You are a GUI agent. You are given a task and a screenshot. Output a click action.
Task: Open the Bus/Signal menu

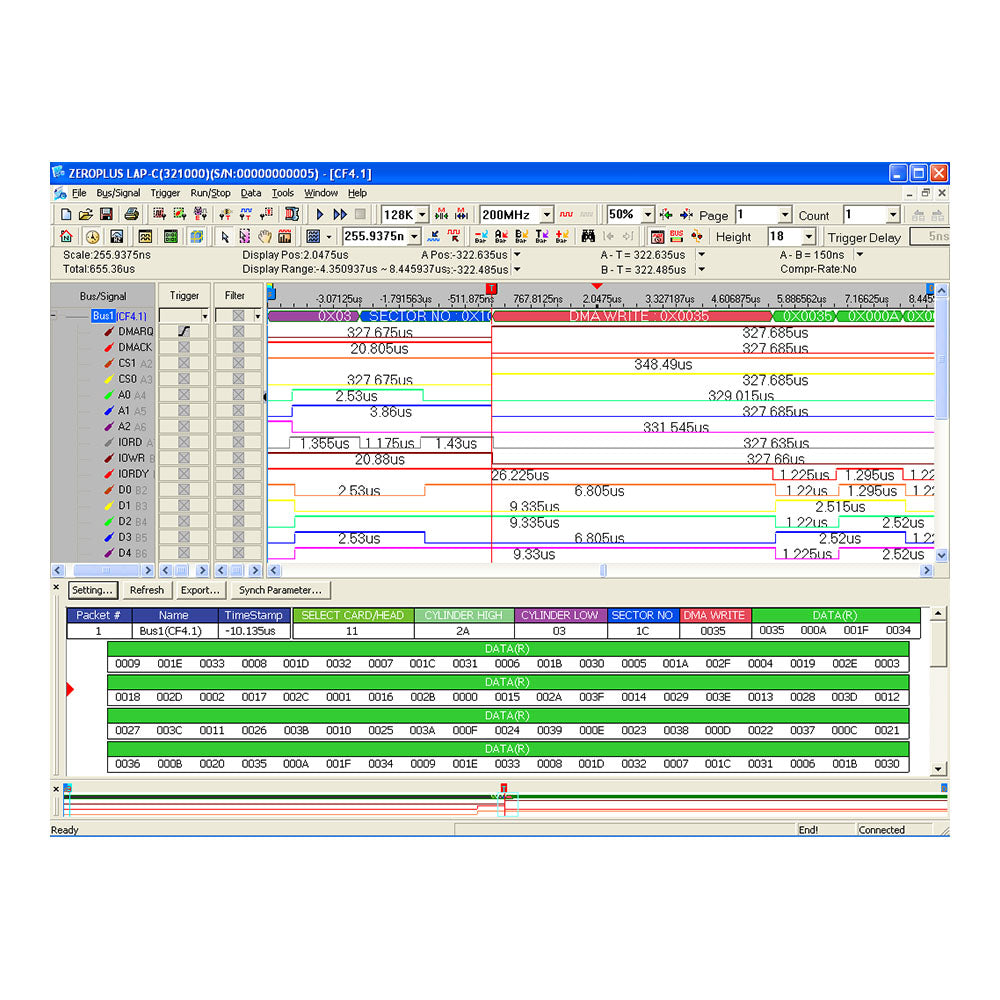coord(120,192)
